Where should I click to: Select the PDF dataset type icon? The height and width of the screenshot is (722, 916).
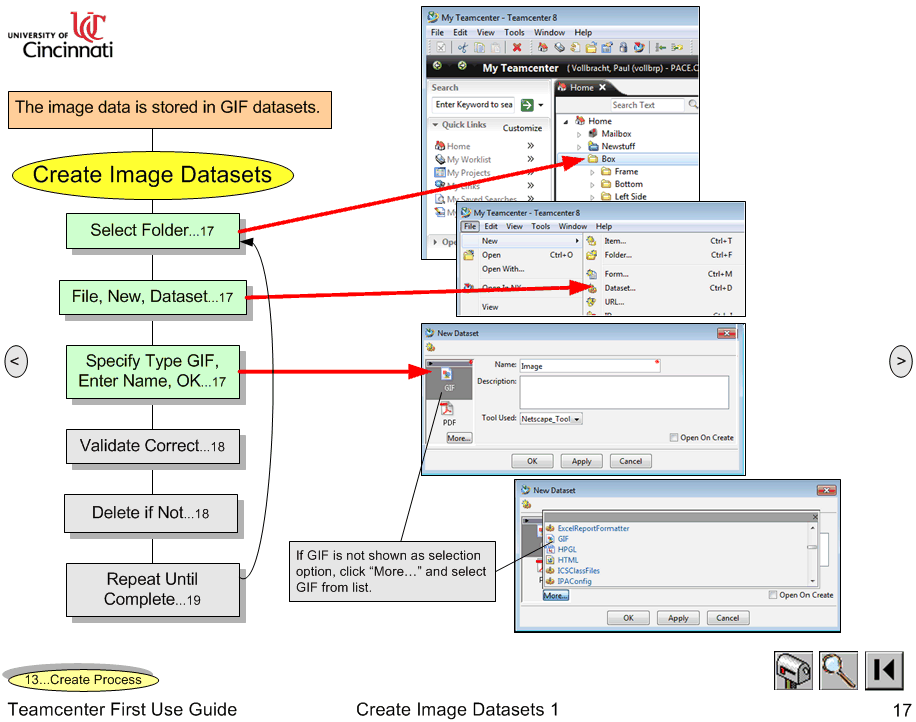pyautogui.click(x=448, y=409)
